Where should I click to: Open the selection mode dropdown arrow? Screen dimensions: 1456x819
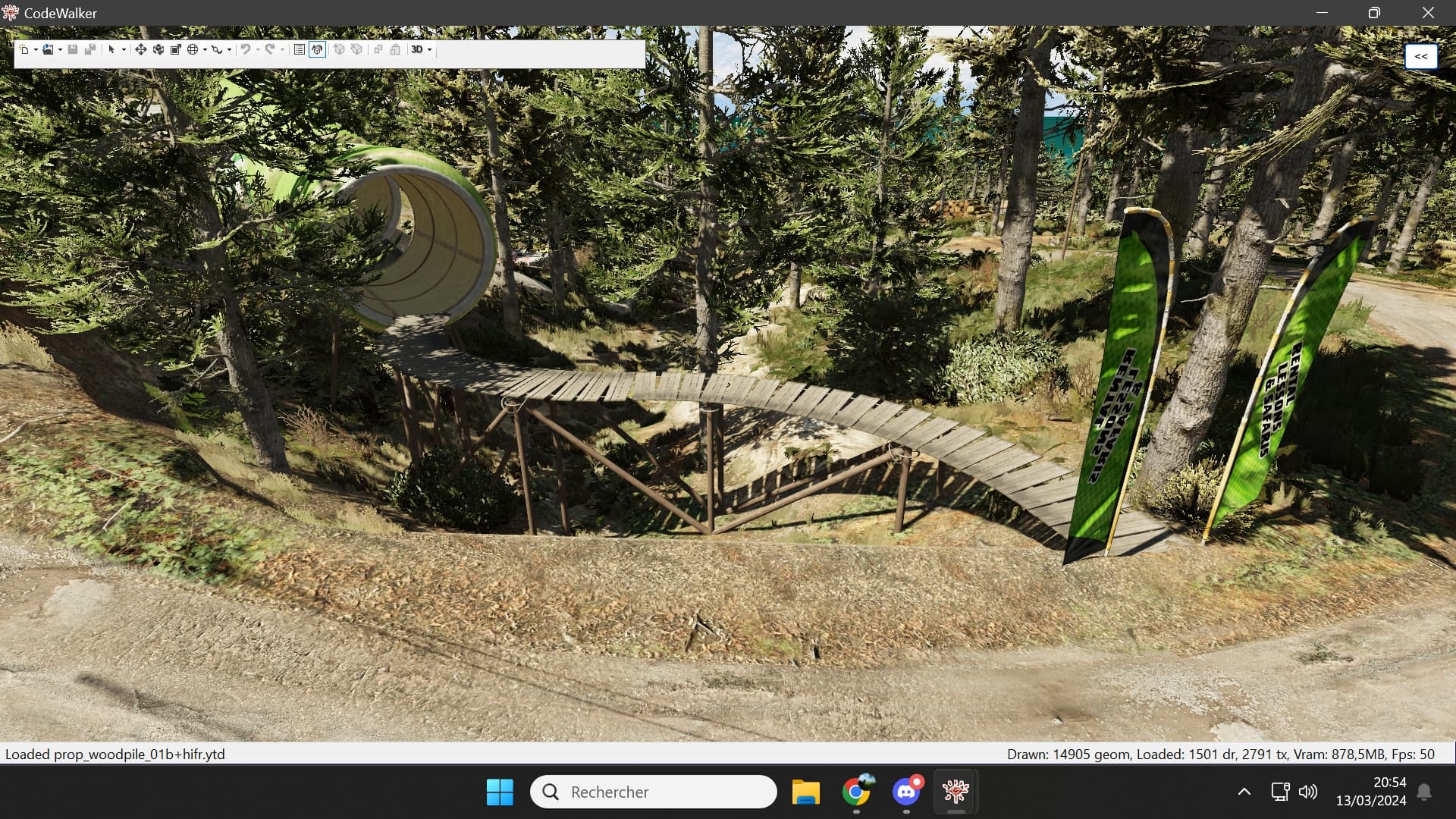124,50
